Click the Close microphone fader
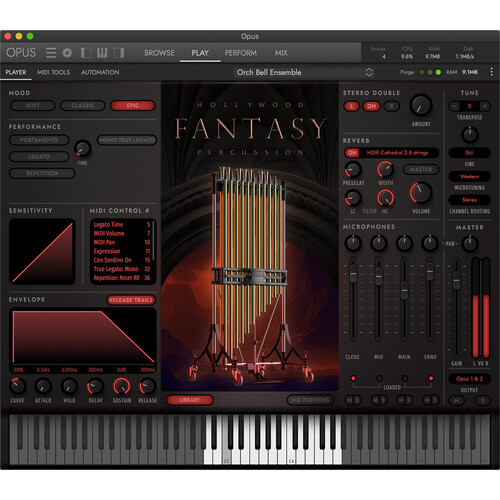The width and height of the screenshot is (500, 500). pyautogui.click(x=353, y=274)
